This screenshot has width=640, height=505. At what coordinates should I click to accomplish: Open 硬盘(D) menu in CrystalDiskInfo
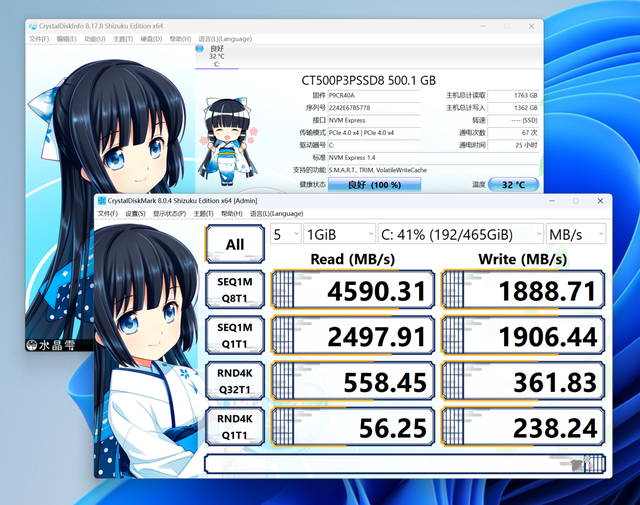(151, 39)
